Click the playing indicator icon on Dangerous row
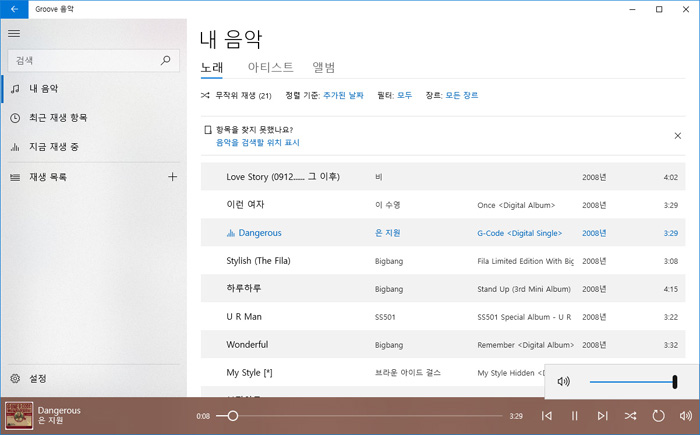The image size is (700, 435). pos(231,233)
